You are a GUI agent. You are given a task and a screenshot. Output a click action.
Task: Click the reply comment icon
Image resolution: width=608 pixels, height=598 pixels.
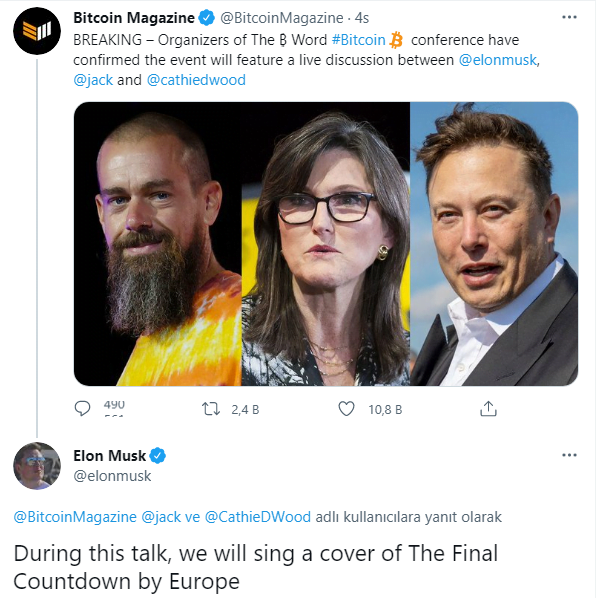pos(83,408)
